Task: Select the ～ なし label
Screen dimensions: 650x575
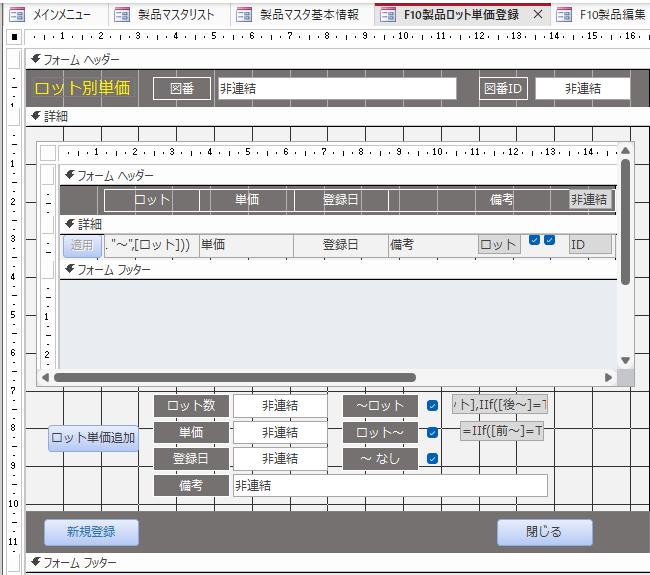Action: (380, 459)
